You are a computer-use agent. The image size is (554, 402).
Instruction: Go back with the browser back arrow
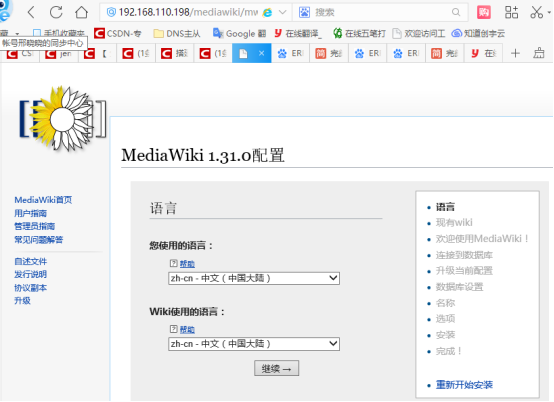(31, 12)
